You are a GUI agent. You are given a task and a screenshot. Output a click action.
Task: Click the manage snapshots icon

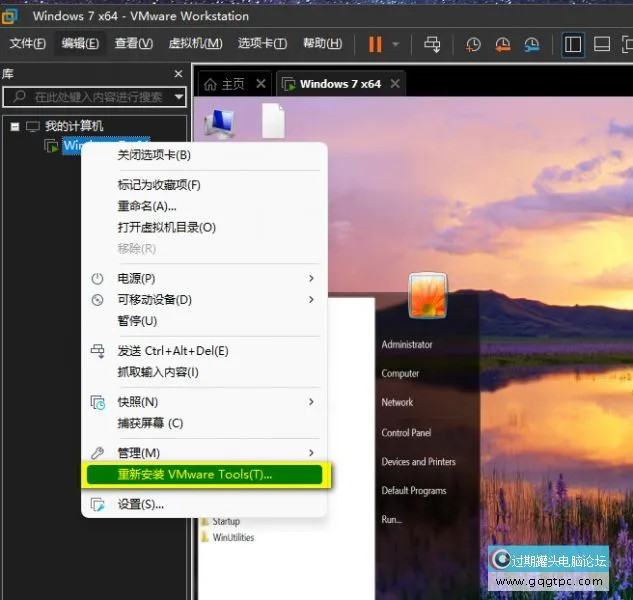532,44
